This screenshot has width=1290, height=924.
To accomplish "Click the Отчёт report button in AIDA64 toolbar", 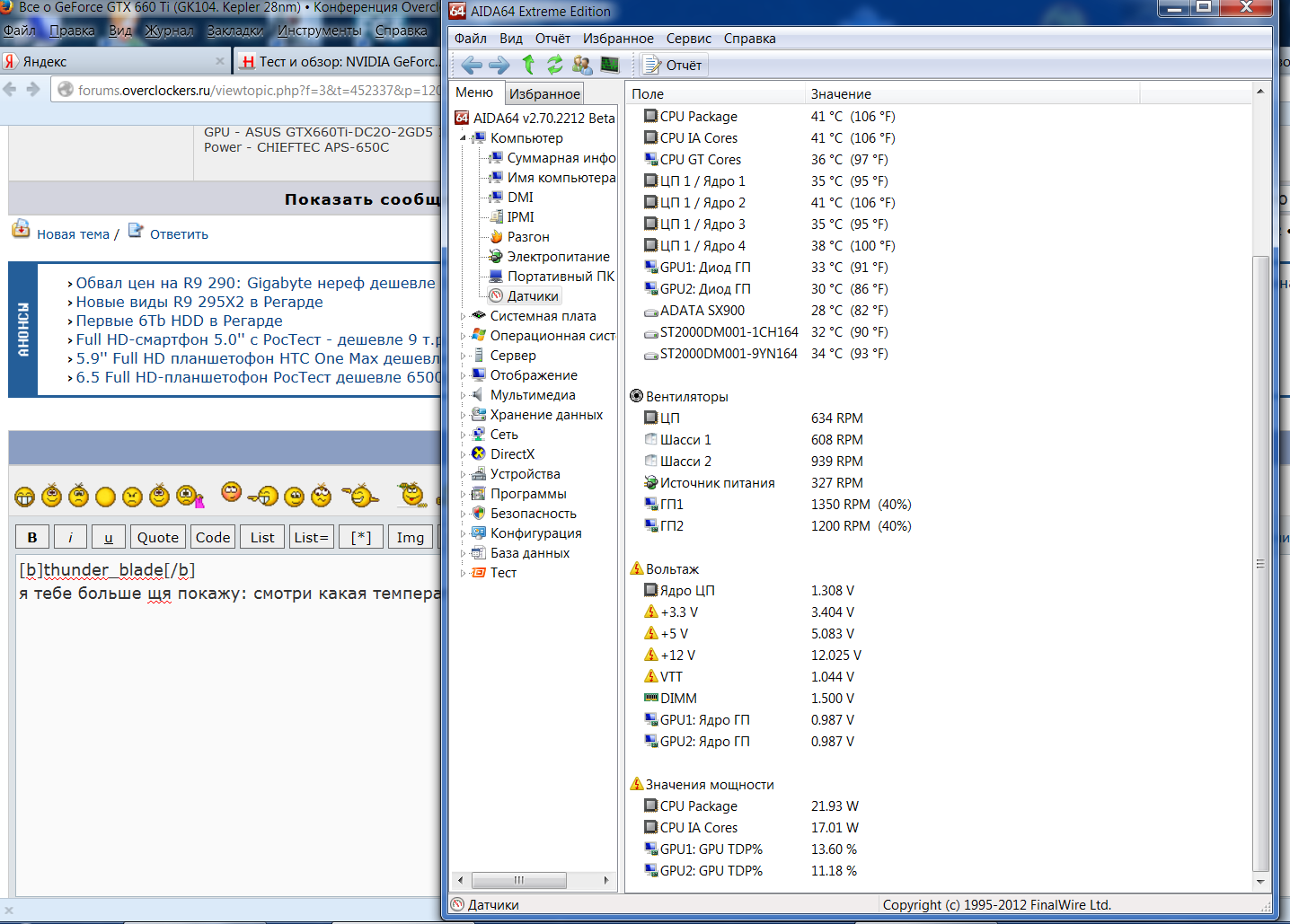I will pos(674,65).
